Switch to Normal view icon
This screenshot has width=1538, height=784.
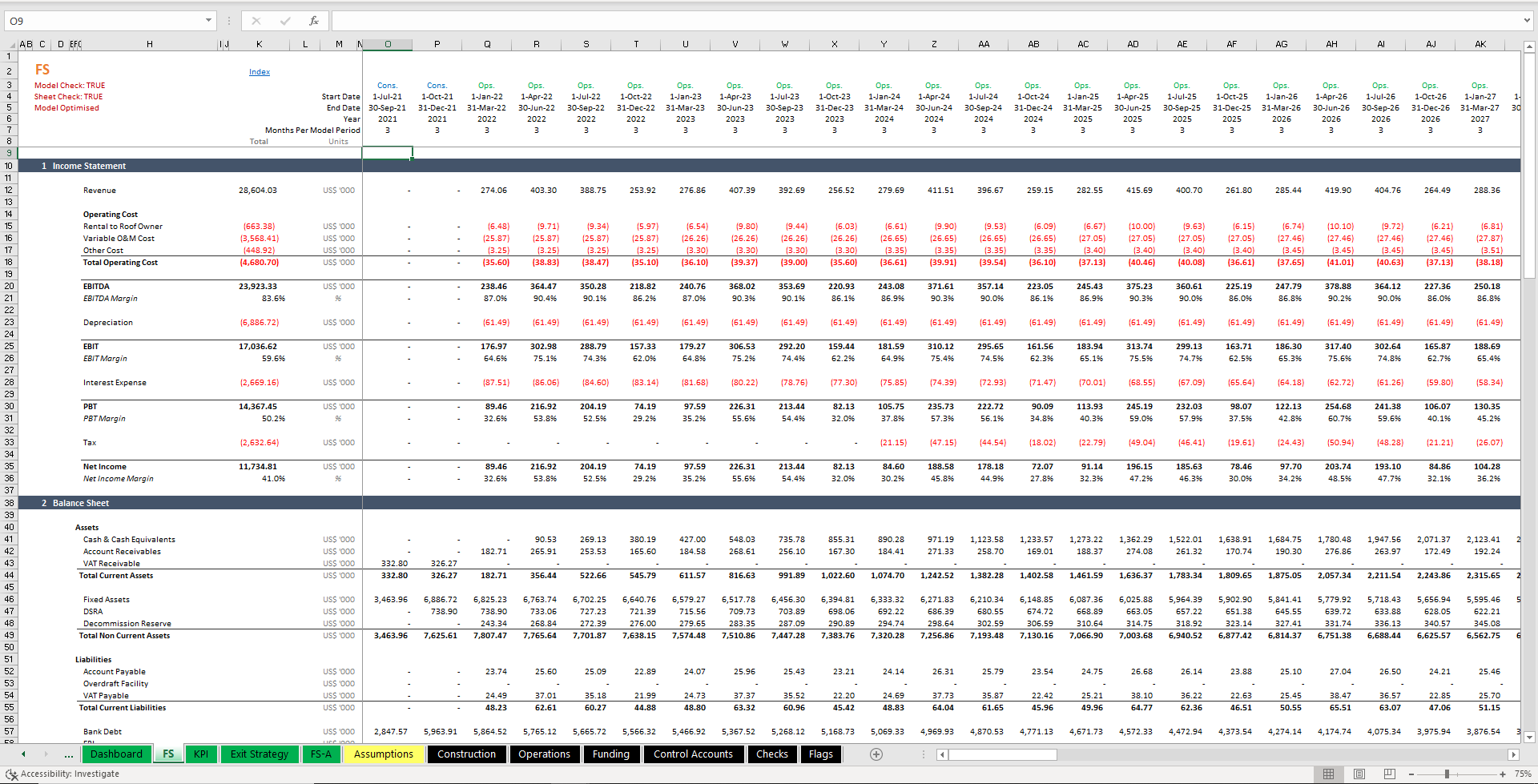click(x=1329, y=774)
